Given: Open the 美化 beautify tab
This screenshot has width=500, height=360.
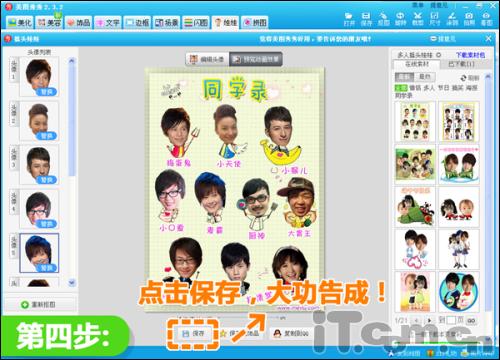Looking at the screenshot, I should pos(20,22).
